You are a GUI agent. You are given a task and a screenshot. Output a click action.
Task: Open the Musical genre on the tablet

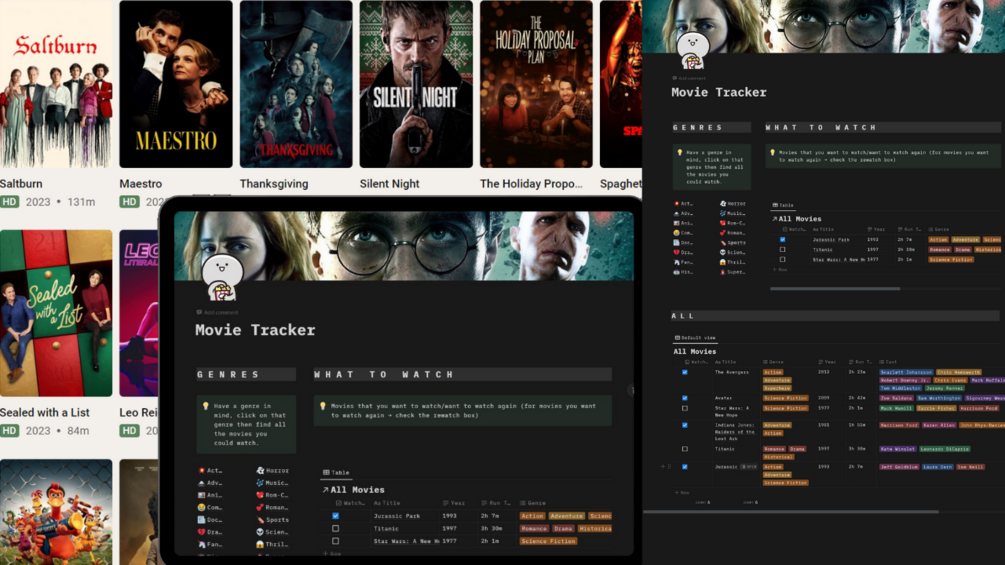point(272,483)
